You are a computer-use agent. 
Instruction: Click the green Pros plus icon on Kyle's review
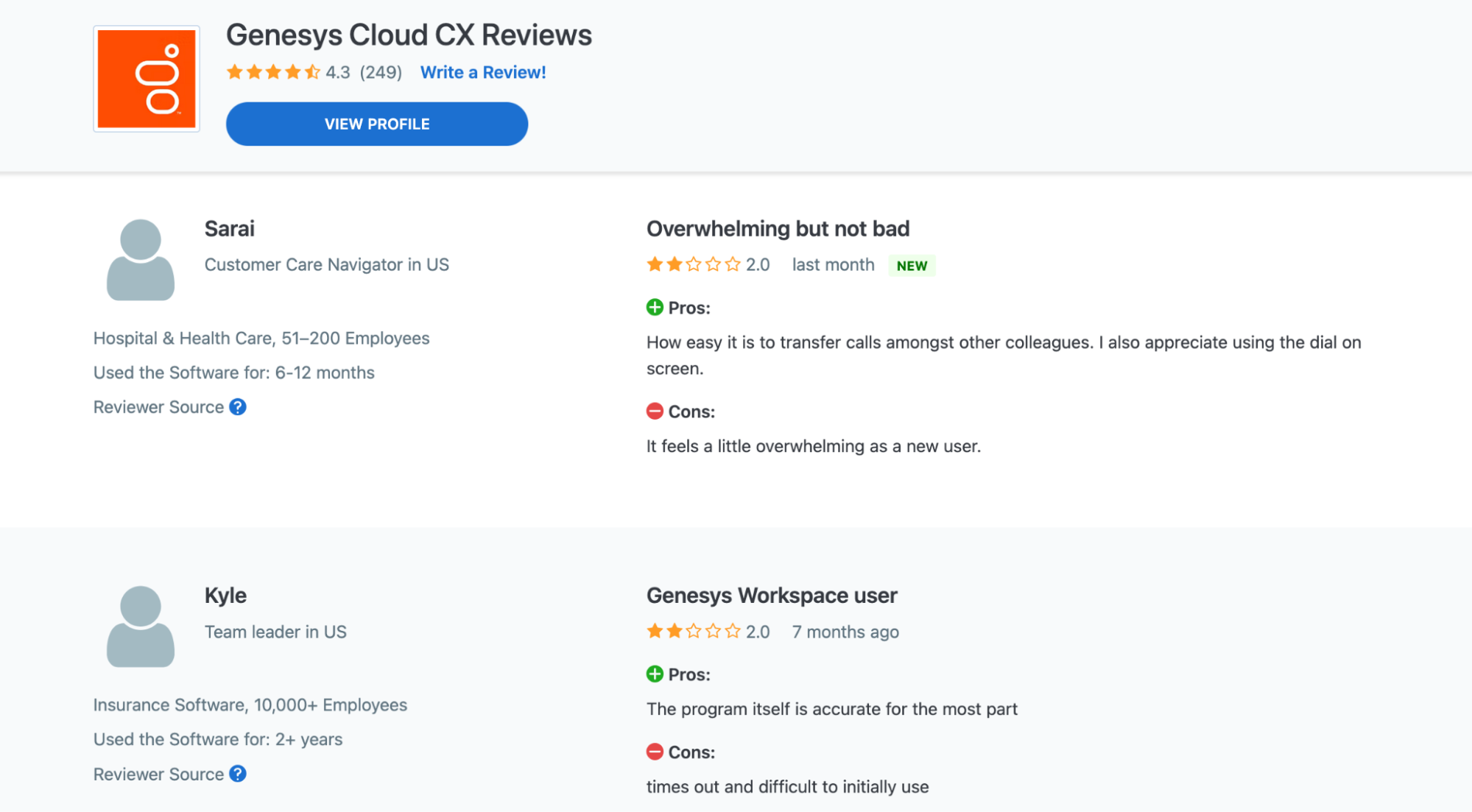[x=655, y=674]
